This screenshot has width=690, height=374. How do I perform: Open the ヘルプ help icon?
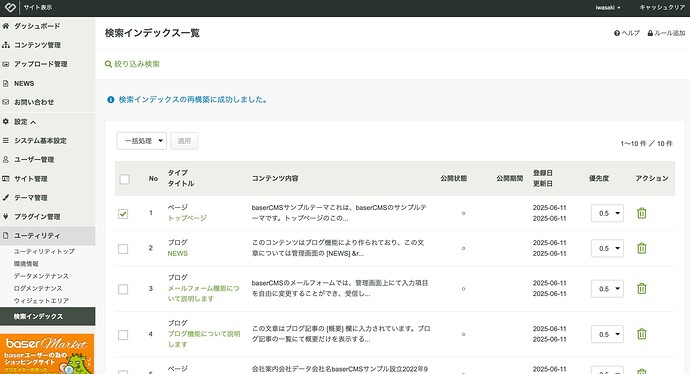coord(617,33)
